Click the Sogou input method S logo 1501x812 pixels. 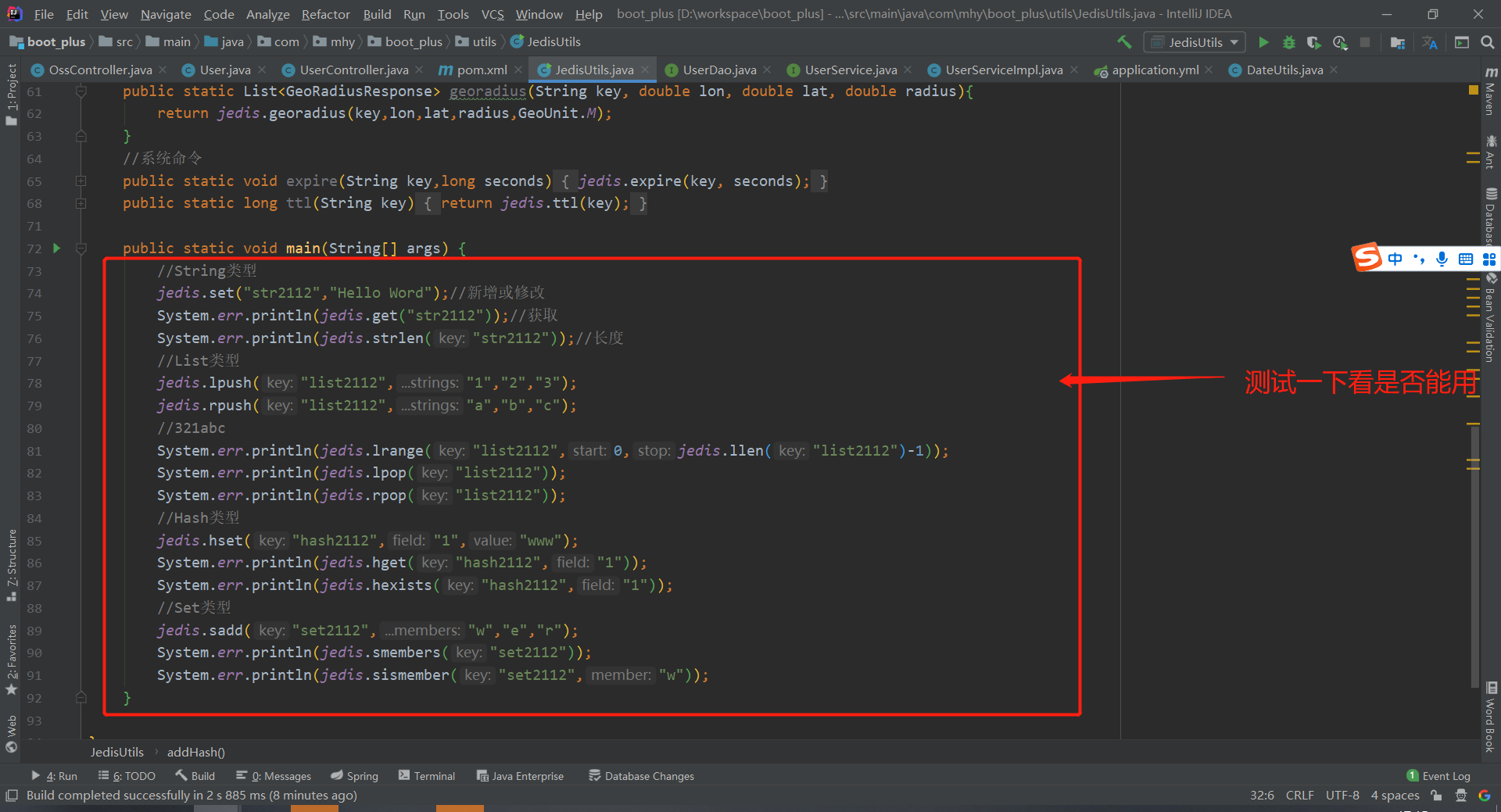(1367, 257)
